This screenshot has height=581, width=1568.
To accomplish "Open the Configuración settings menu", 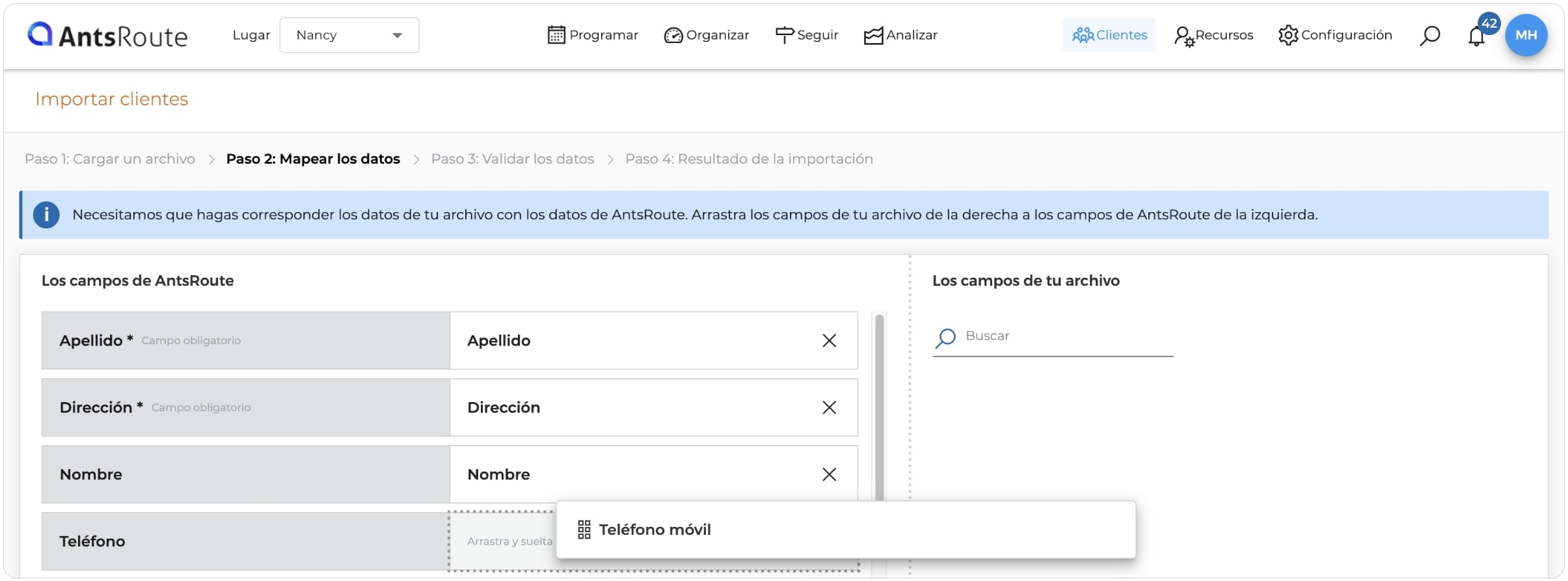I will coord(1334,35).
